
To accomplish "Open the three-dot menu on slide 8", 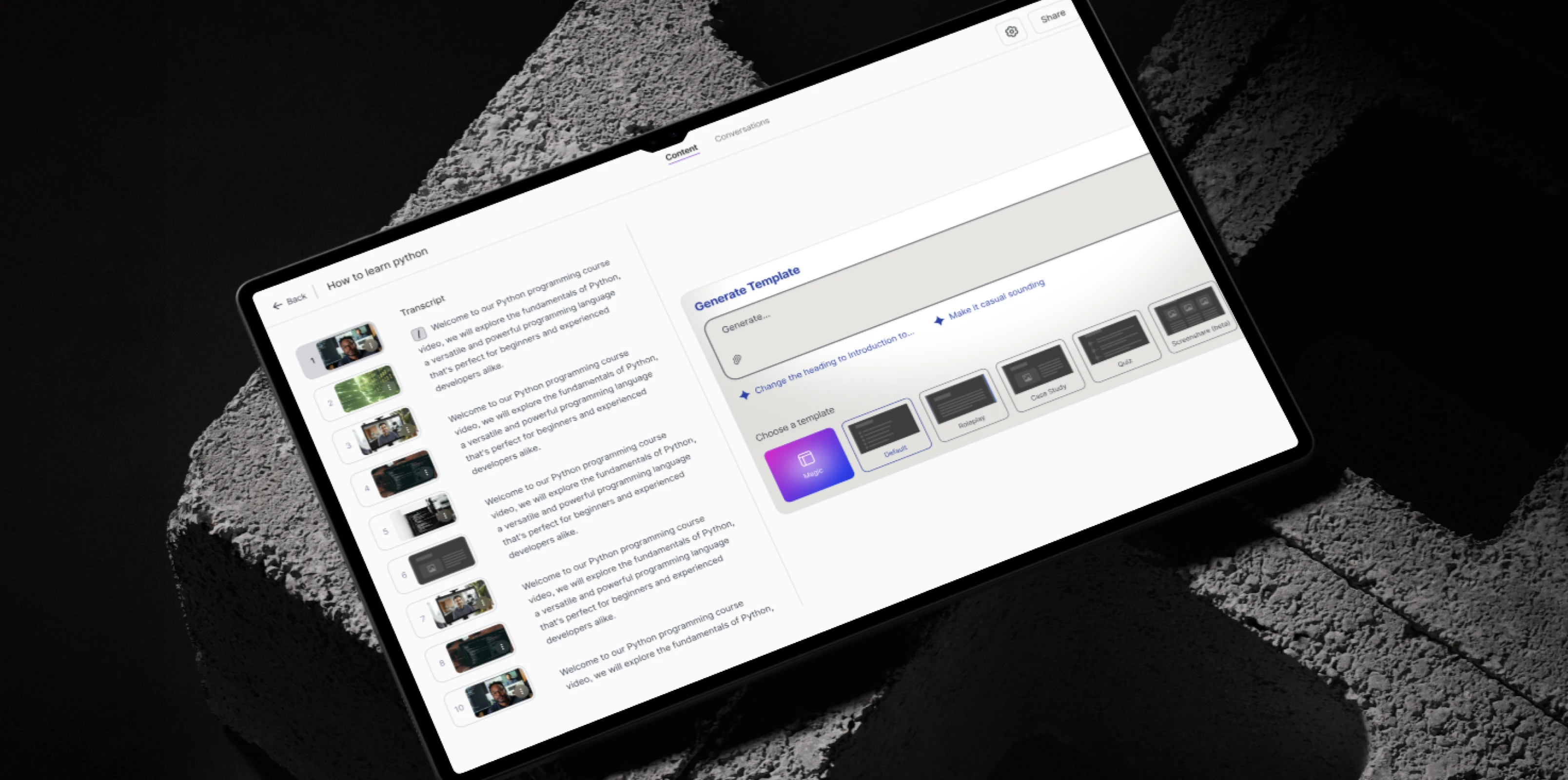I will pos(502,646).
